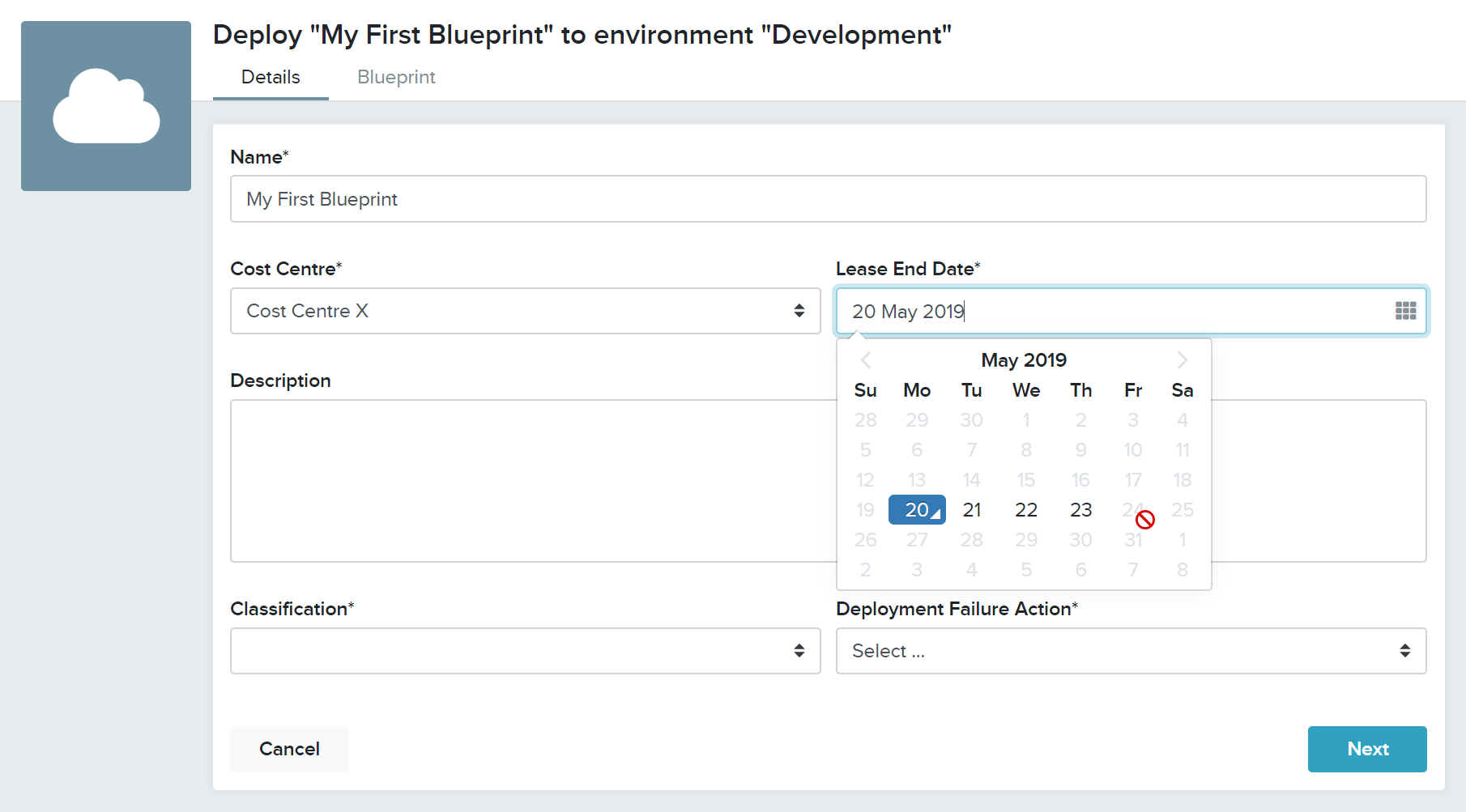This screenshot has height=812, width=1466.
Task: Click the Cost Centre label
Action: pyautogui.click(x=286, y=269)
